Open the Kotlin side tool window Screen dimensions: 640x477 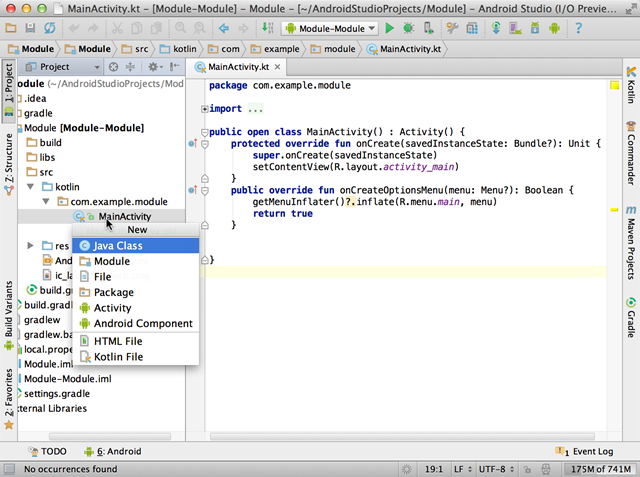coord(631,88)
